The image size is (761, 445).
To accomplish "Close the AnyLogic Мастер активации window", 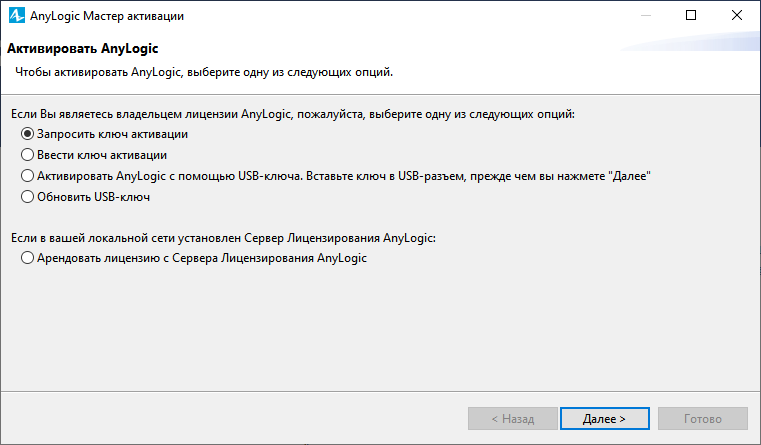I will 736,16.
